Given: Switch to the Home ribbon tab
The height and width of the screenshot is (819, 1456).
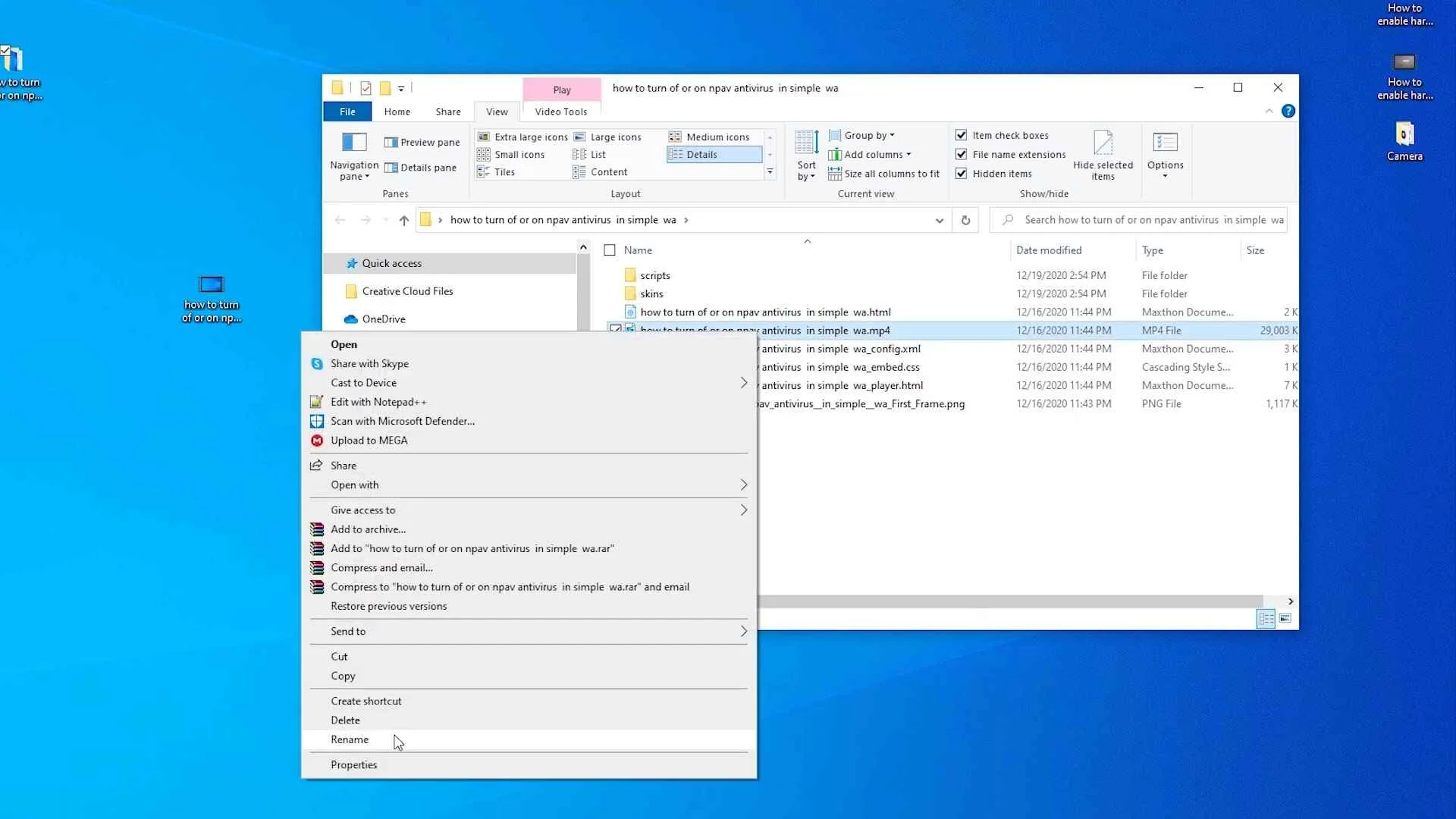Looking at the screenshot, I should click(397, 111).
